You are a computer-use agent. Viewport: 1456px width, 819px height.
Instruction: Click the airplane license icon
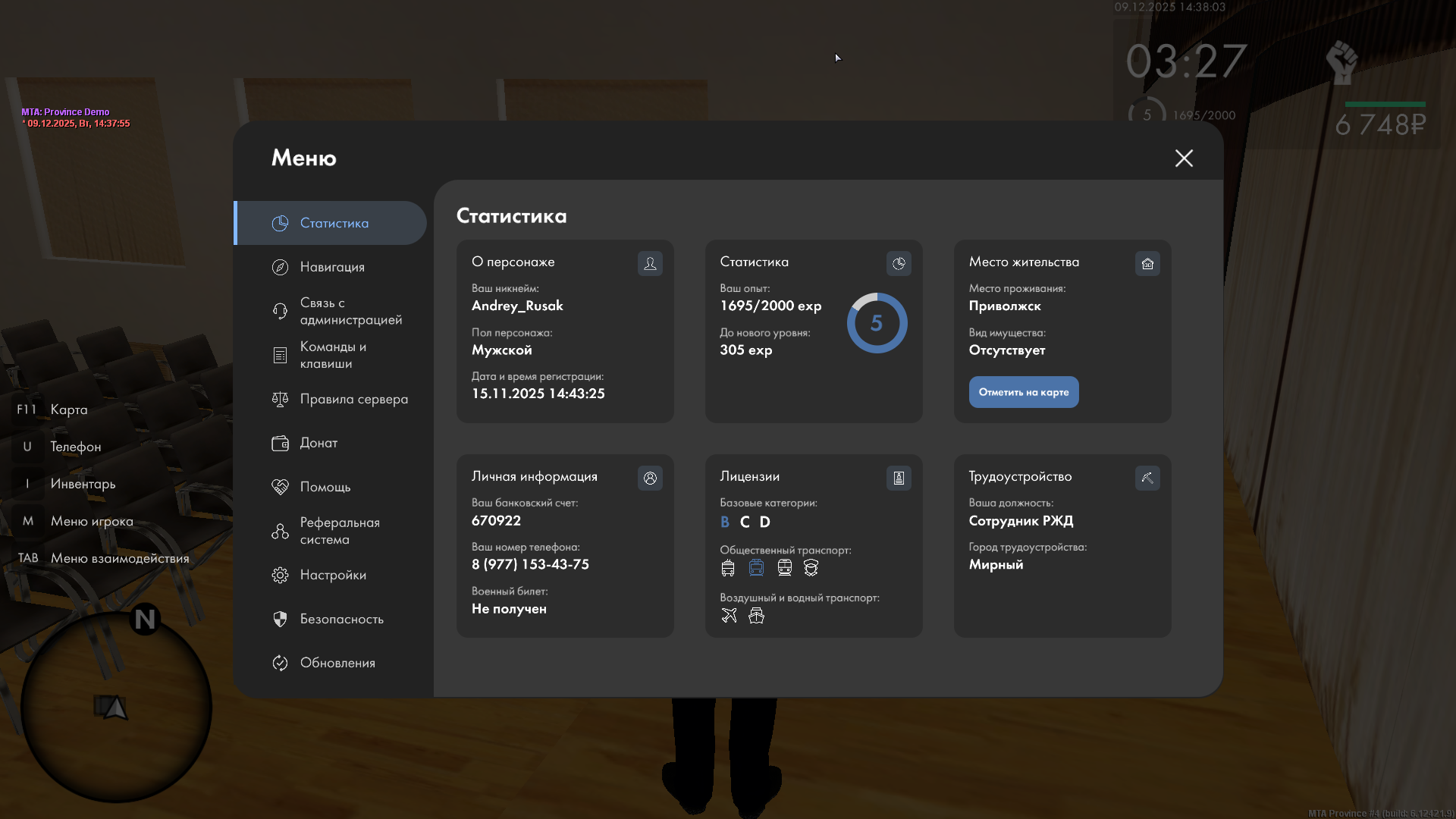[729, 616]
